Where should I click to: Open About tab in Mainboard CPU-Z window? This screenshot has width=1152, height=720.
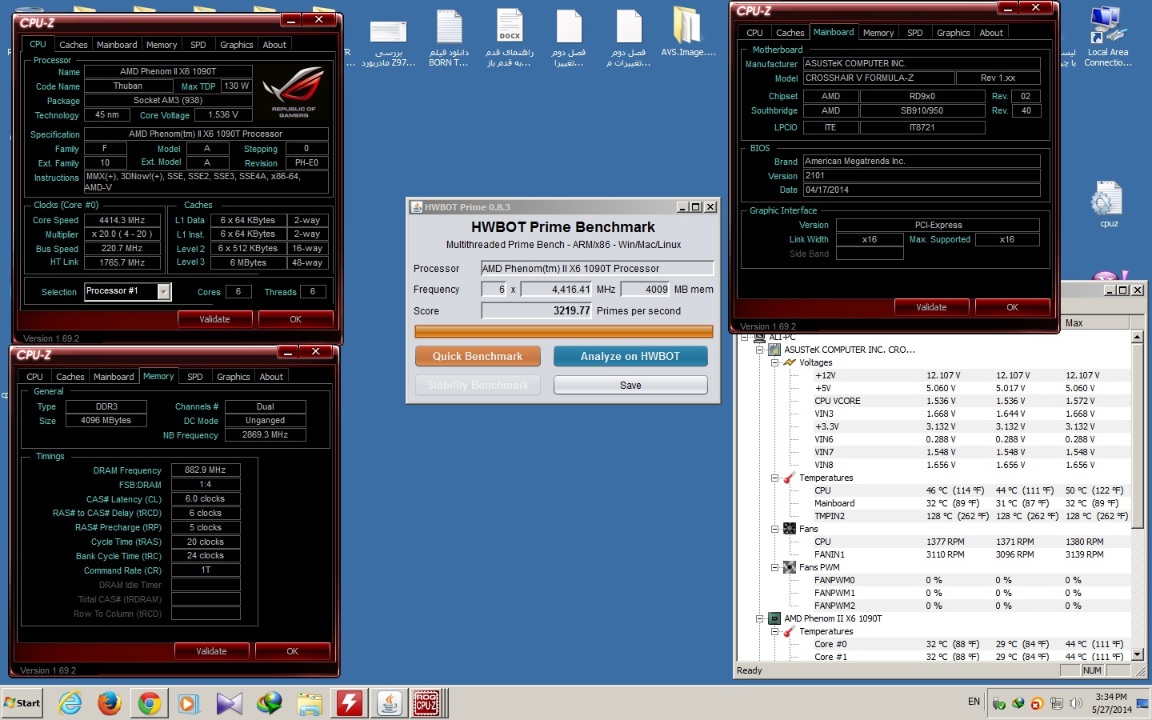coord(991,33)
